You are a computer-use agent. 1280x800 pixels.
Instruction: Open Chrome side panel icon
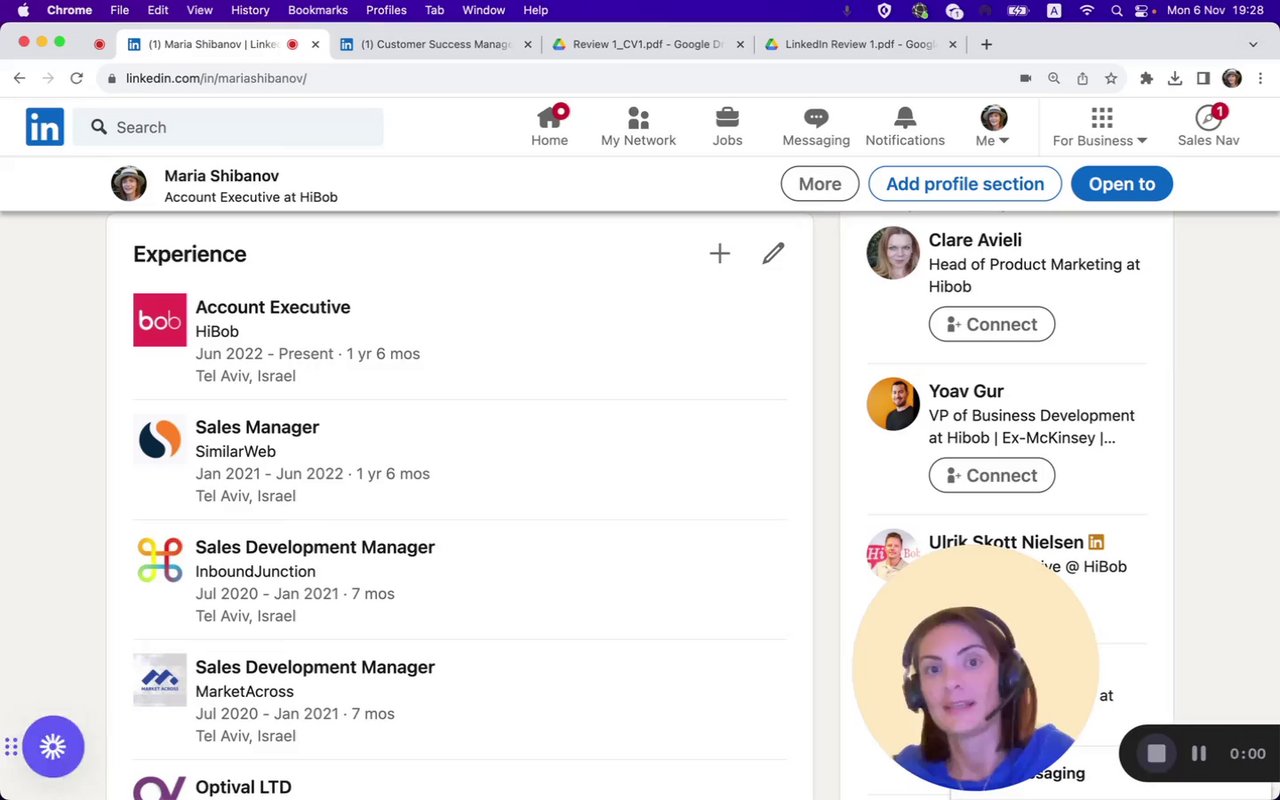1203,78
